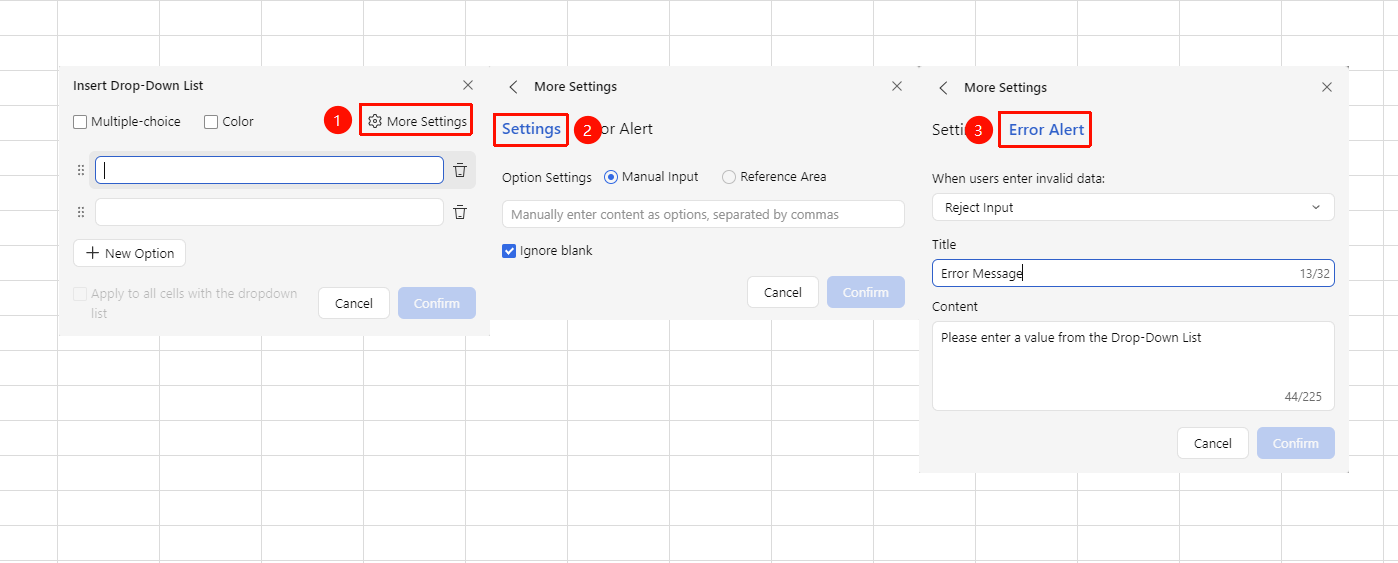This screenshot has width=1398, height=563.
Task: Open the Reject Input dropdown
Action: point(1133,207)
